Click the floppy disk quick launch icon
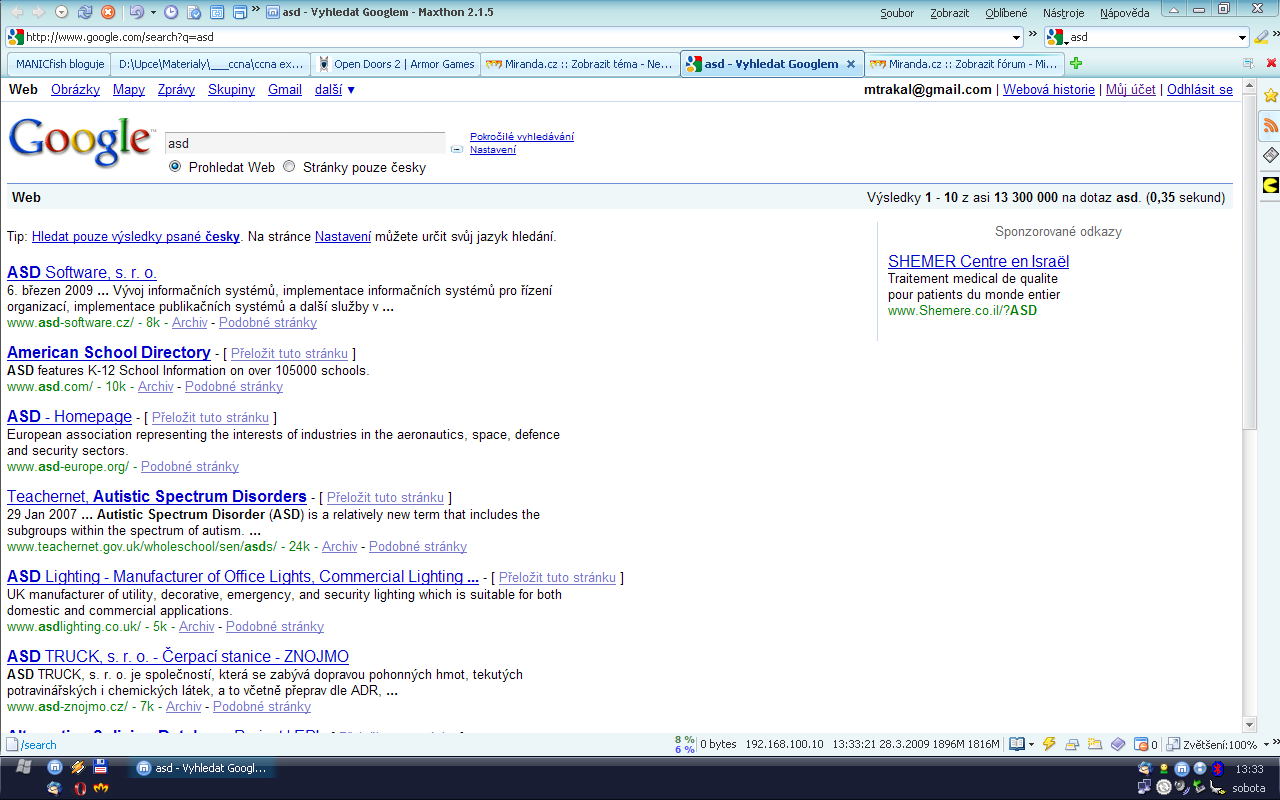Screen dimensions: 1280x800 click(x=100, y=768)
